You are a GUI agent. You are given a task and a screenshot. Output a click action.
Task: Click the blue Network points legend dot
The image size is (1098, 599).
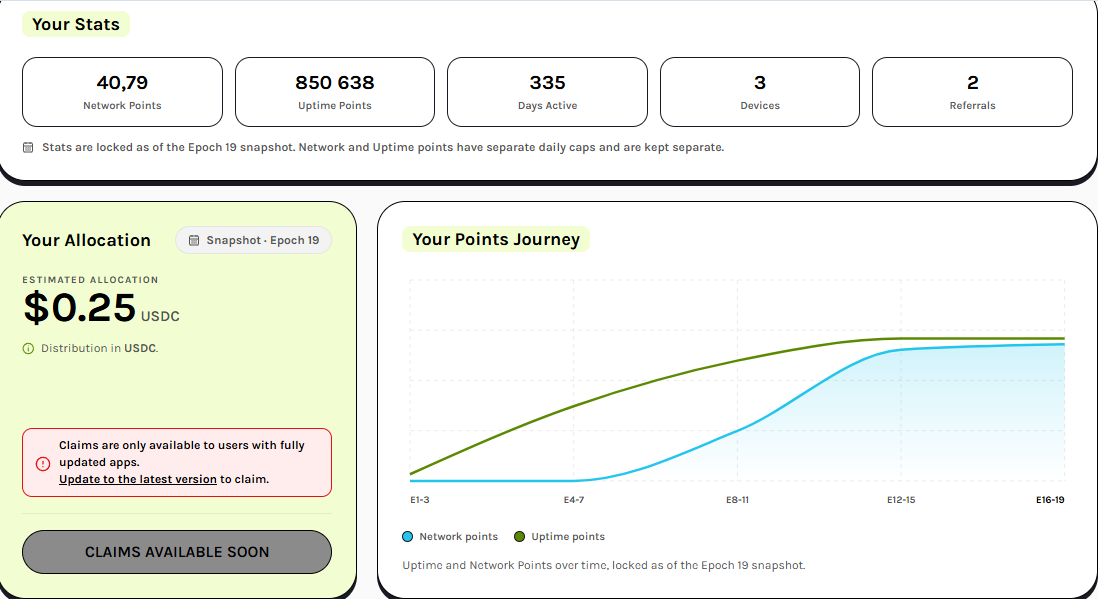point(408,537)
